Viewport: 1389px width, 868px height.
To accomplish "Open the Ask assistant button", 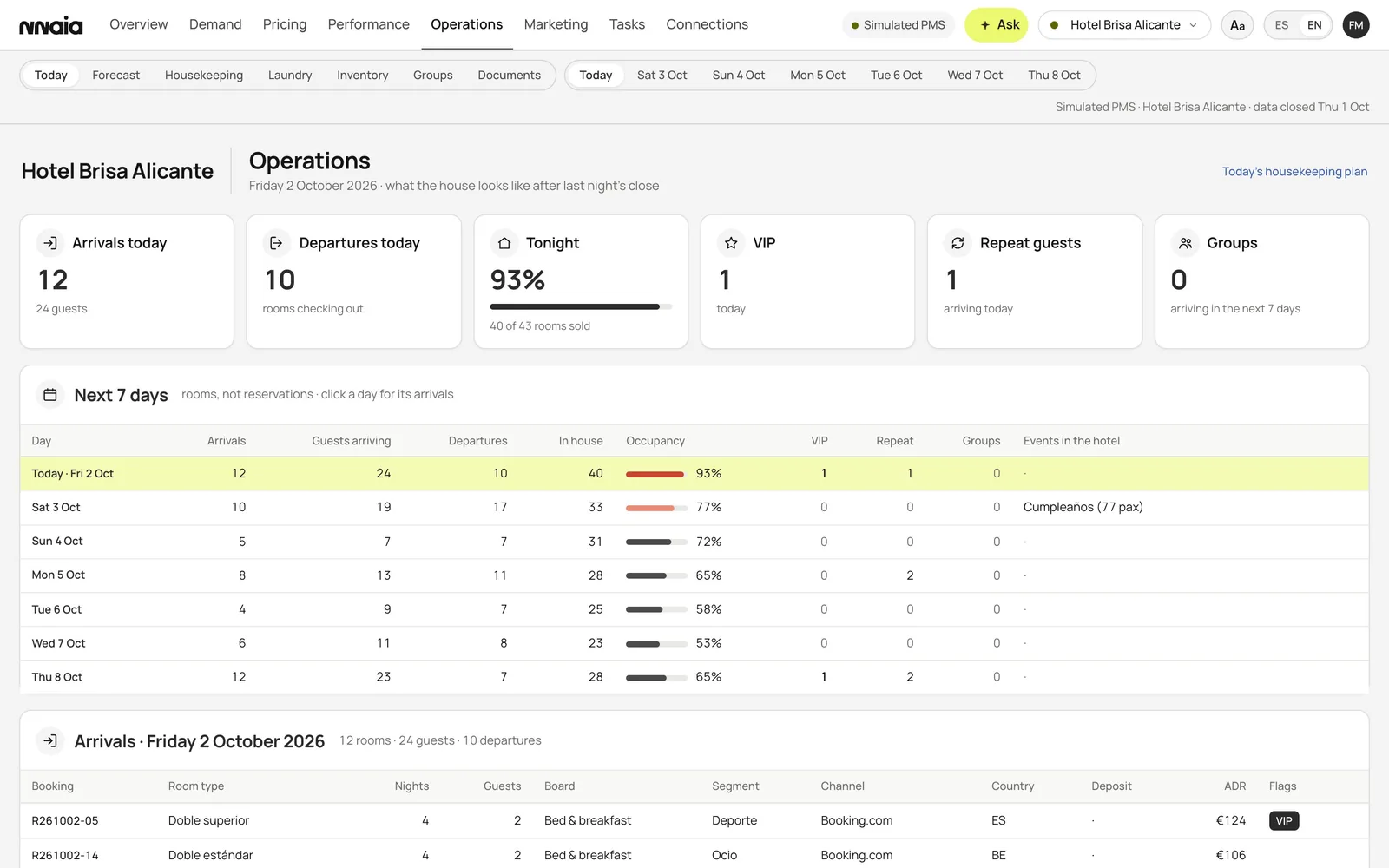I will tap(997, 25).
